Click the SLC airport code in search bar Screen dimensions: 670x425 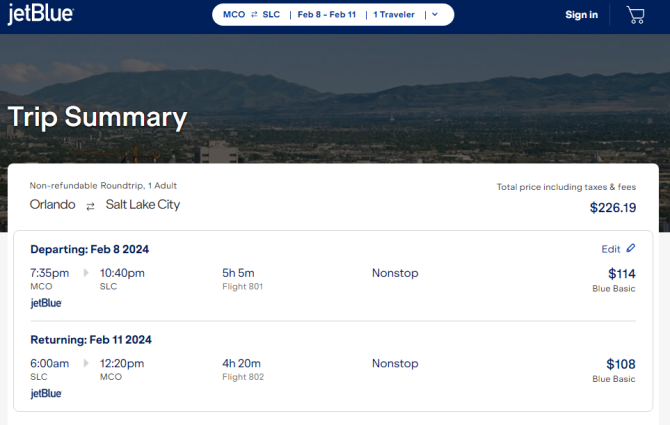271,15
